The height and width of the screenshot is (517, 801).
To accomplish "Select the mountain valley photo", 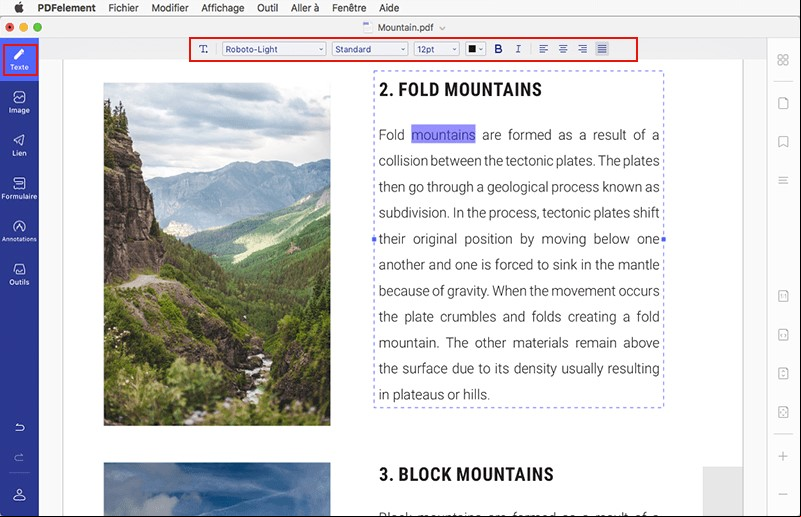I will pos(217,254).
